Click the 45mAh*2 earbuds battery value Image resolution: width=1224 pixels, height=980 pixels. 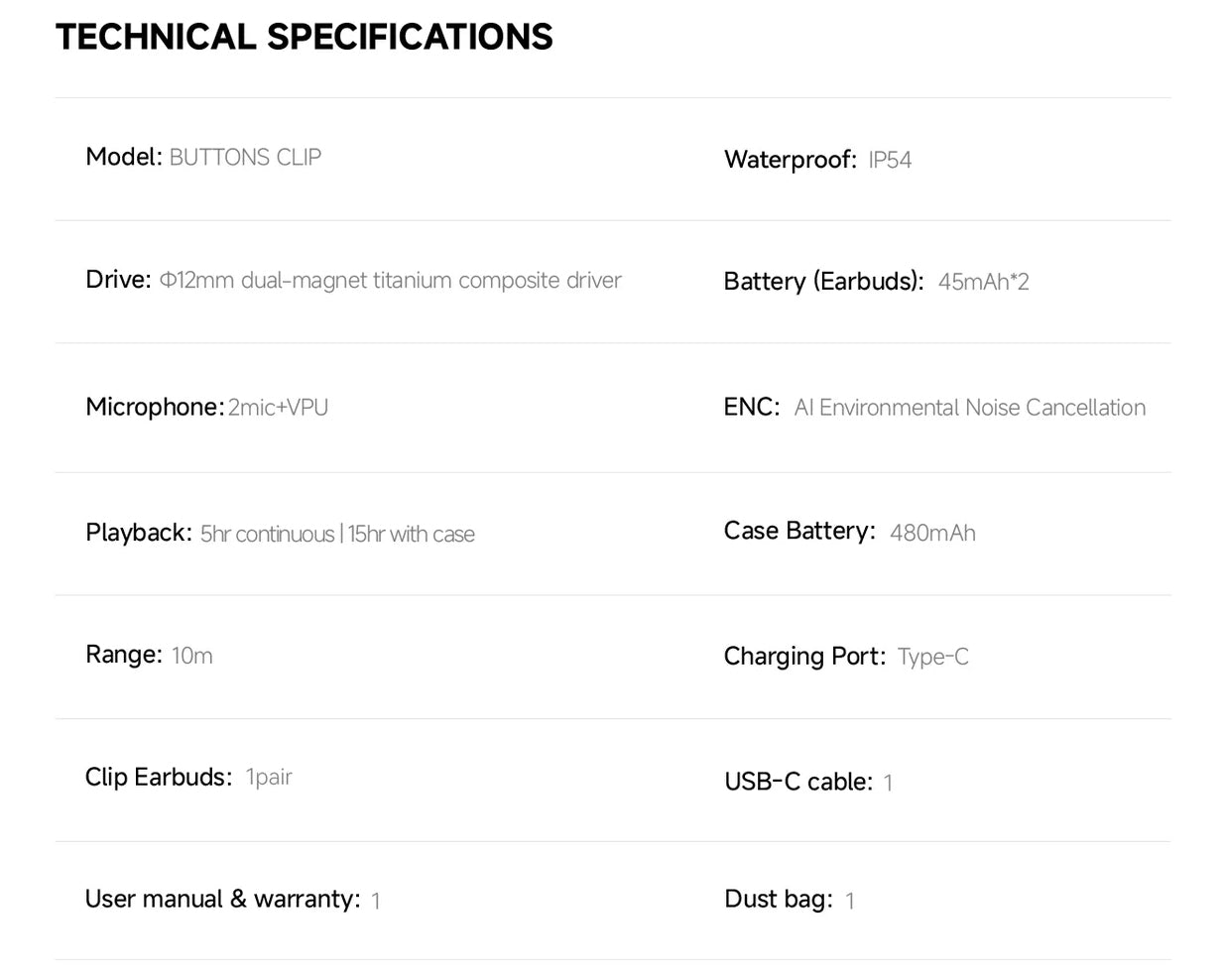983,283
